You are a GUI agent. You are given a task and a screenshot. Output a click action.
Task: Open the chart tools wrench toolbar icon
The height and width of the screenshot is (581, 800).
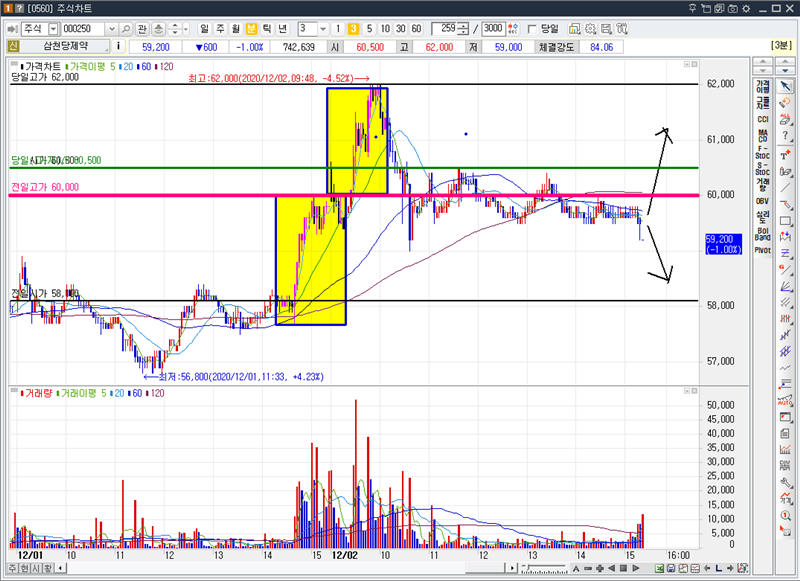(x=621, y=29)
